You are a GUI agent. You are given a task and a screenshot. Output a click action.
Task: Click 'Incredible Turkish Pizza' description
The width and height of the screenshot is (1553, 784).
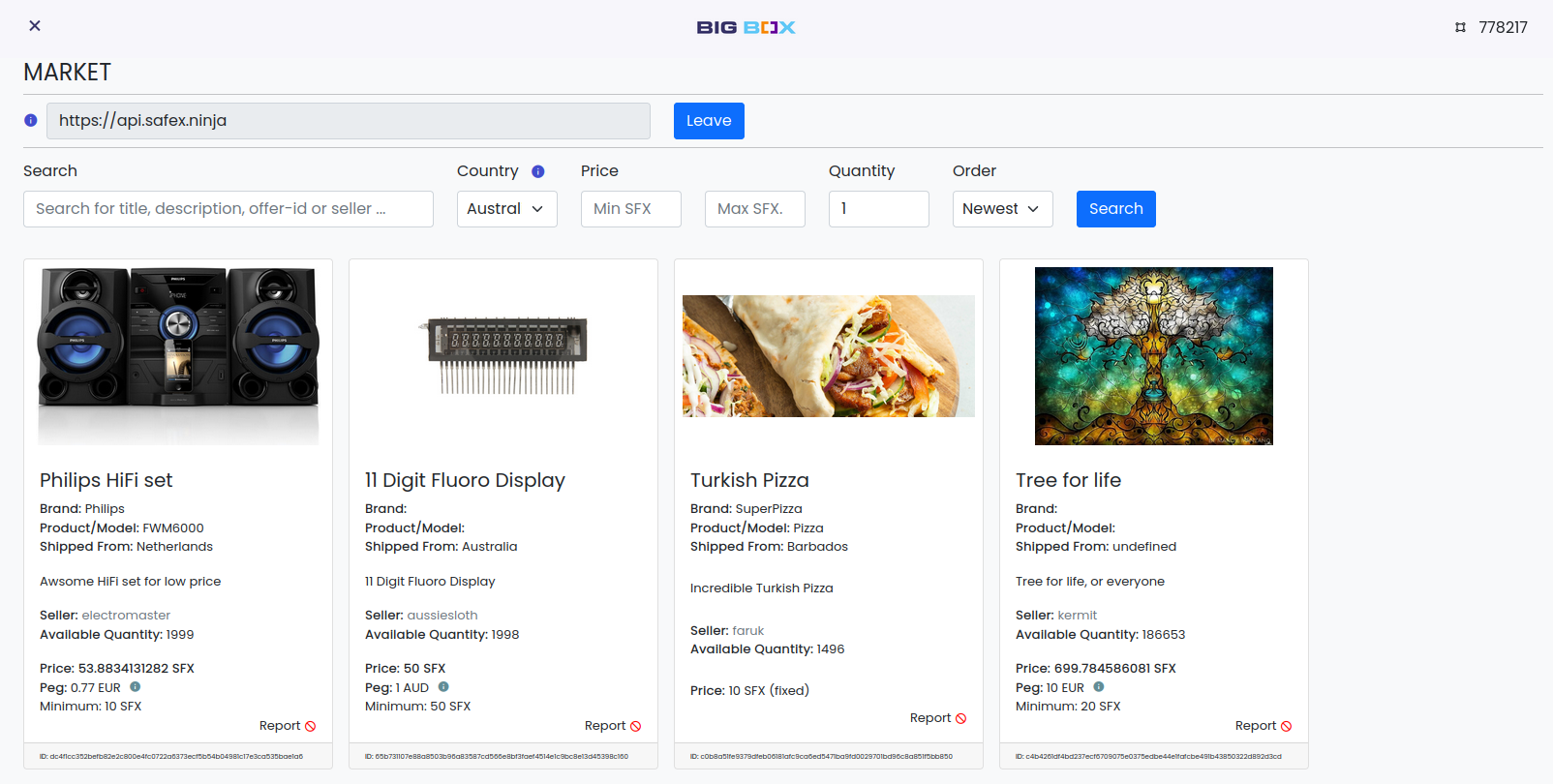[x=762, y=588]
